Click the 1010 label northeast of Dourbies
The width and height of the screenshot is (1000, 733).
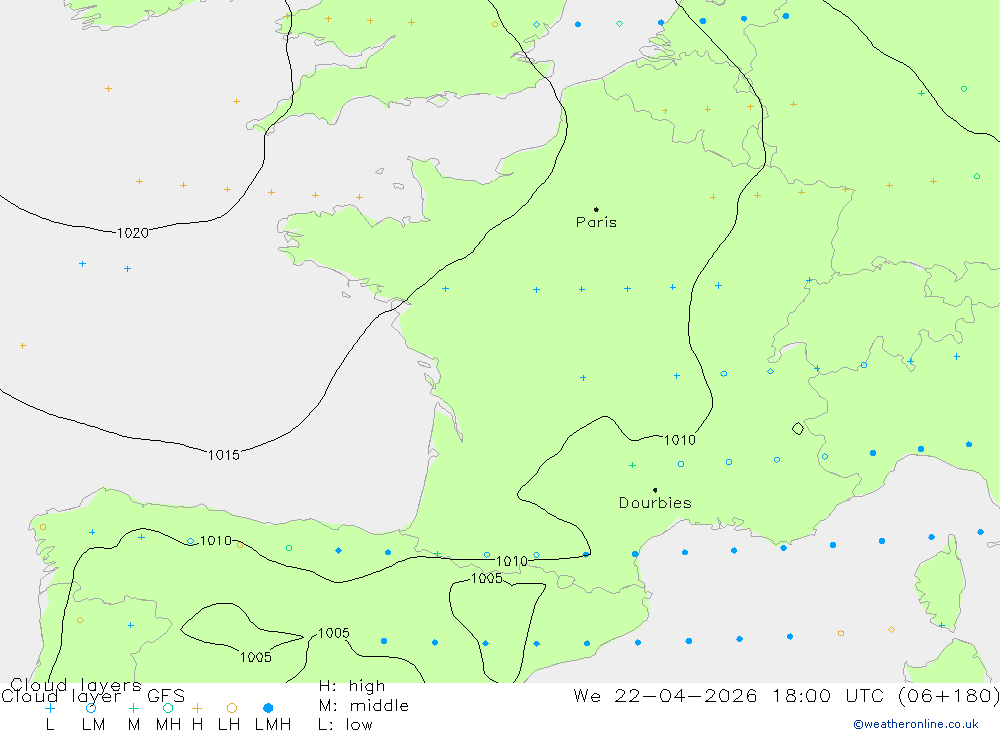(x=680, y=440)
